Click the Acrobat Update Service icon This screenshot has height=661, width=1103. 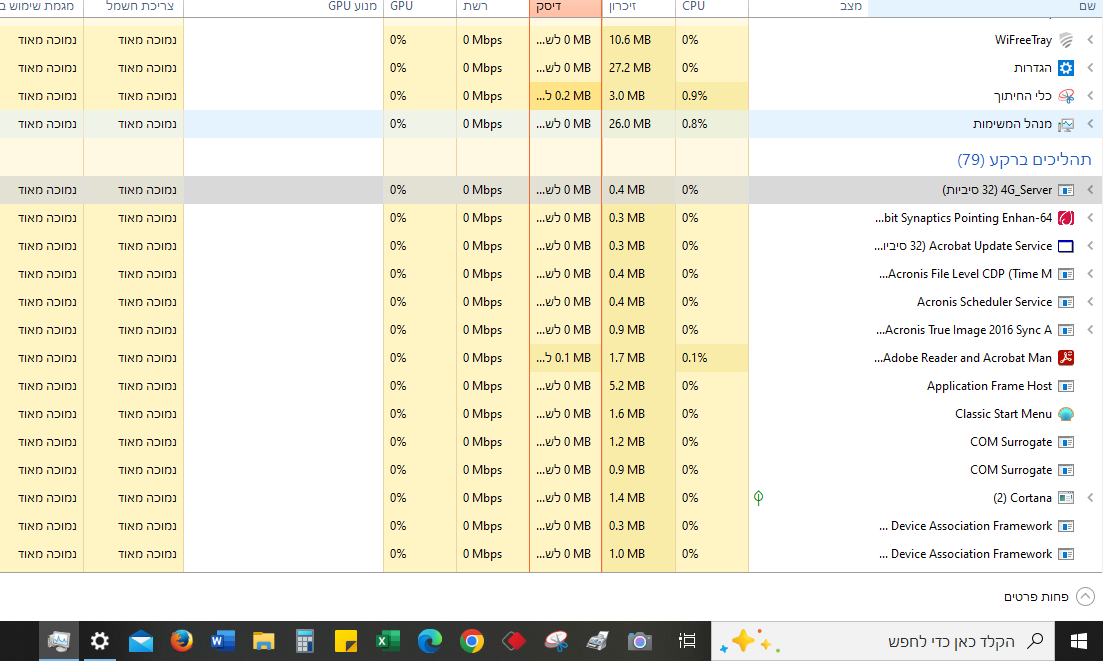click(1066, 246)
